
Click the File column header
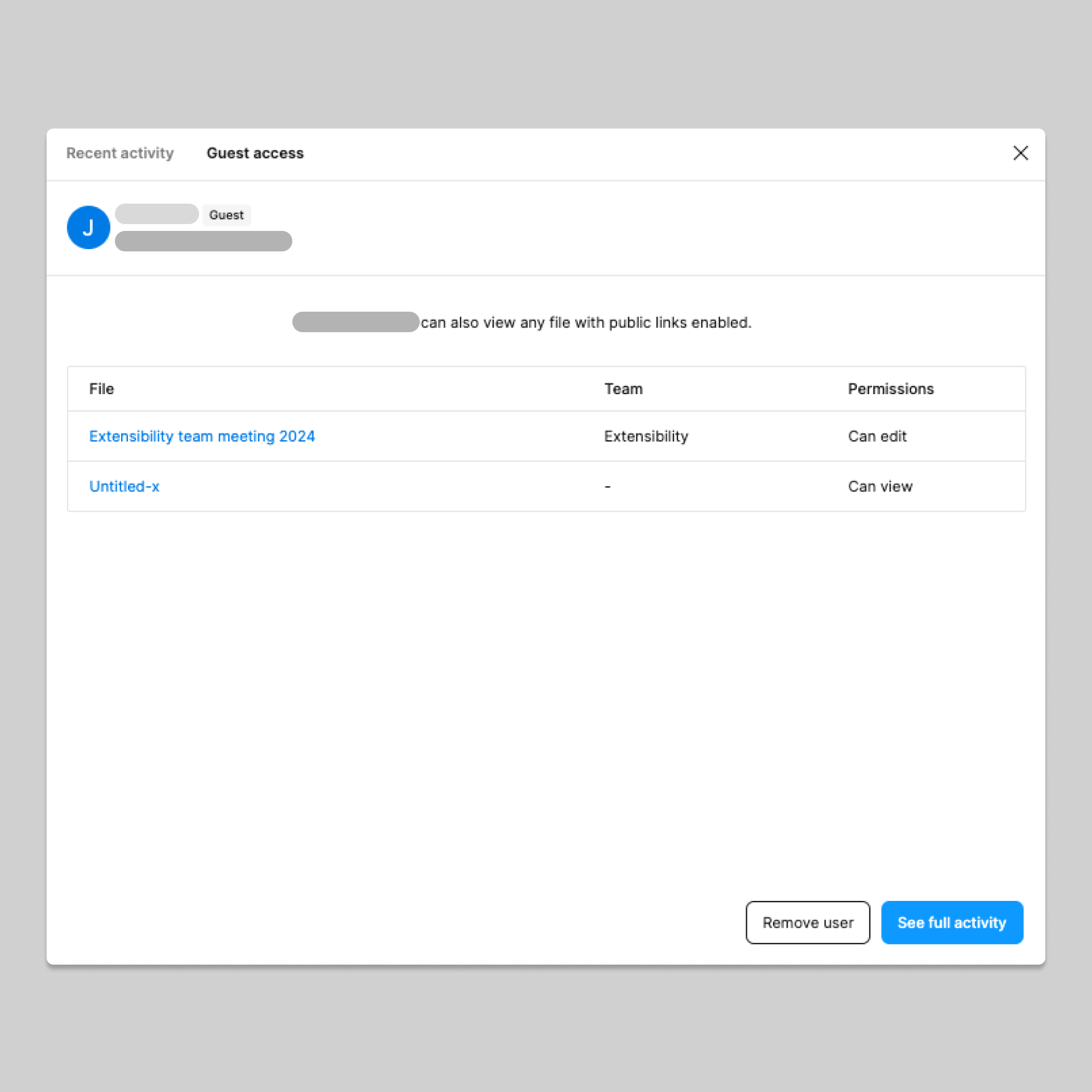[x=101, y=388]
